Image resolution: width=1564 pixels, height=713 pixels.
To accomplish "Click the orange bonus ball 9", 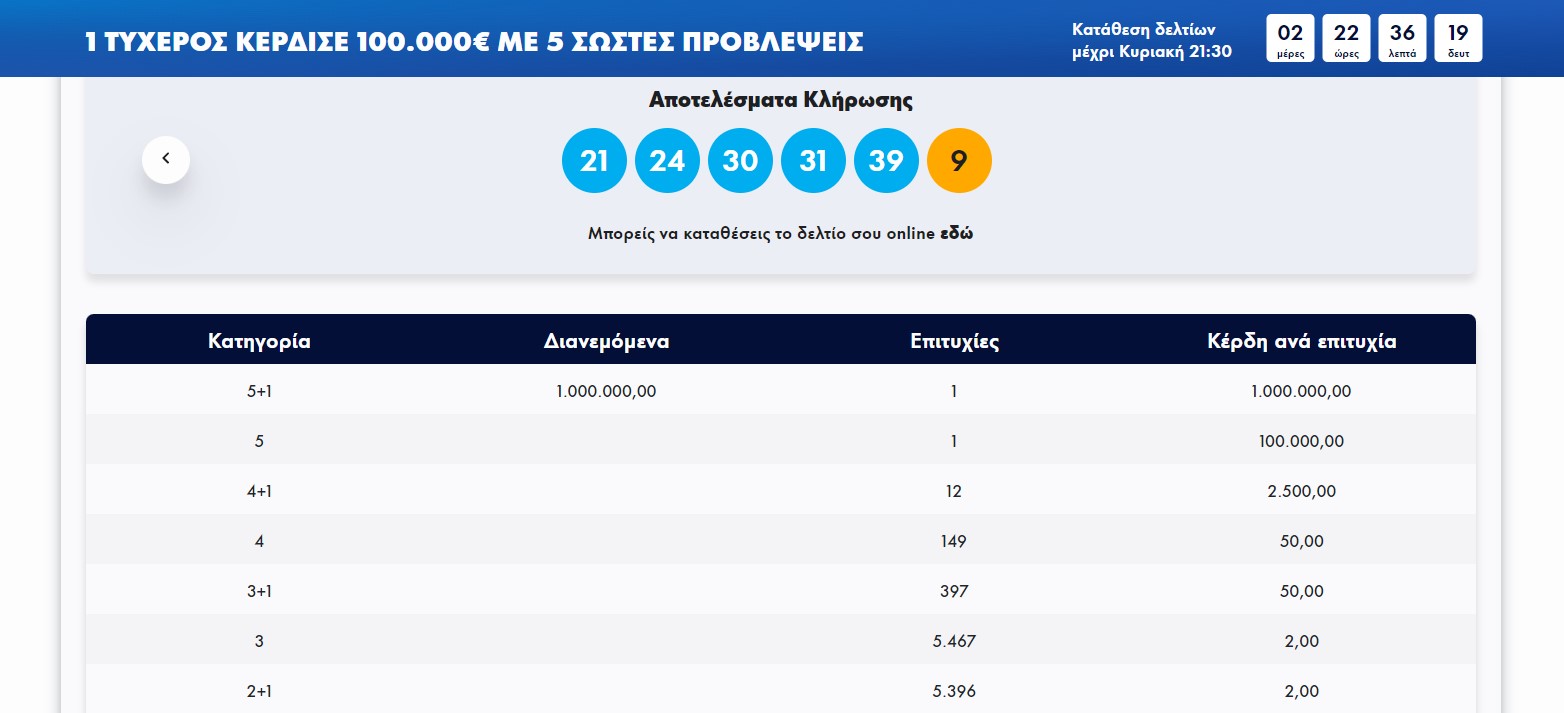I will pos(959,160).
